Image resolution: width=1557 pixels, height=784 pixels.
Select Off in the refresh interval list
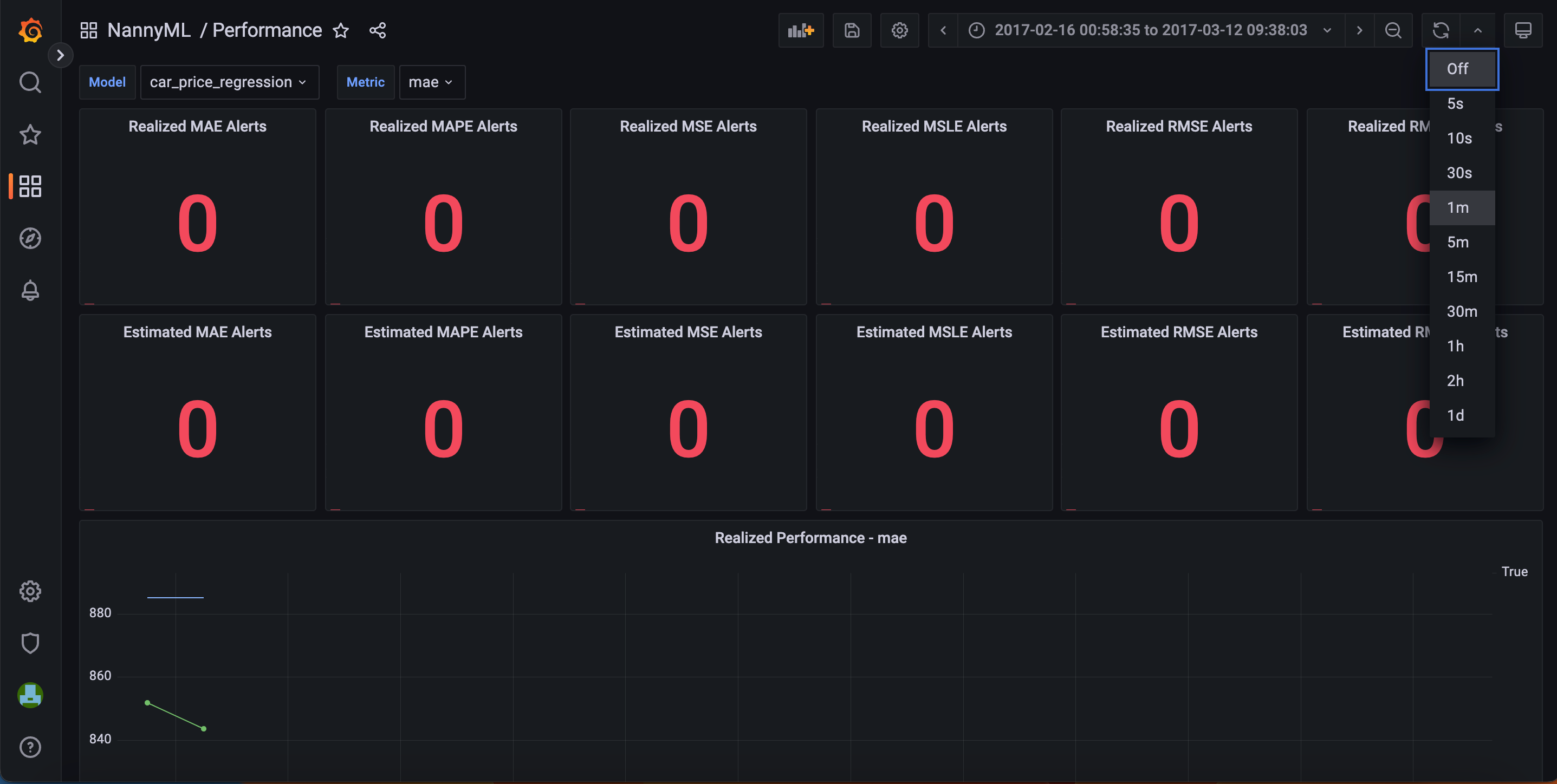(x=1462, y=69)
